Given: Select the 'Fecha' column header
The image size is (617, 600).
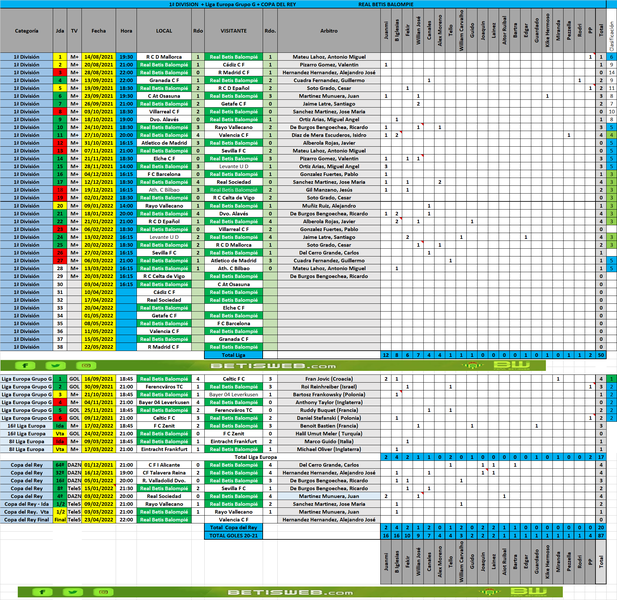Looking at the screenshot, I should pyautogui.click(x=99, y=31).
